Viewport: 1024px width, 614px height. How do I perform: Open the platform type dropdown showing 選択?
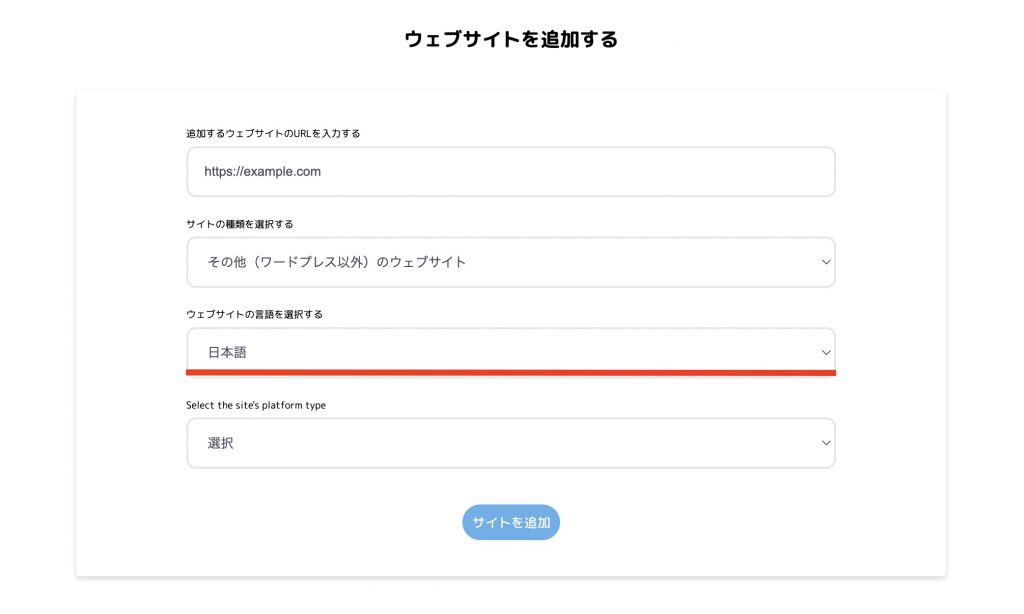(511, 443)
